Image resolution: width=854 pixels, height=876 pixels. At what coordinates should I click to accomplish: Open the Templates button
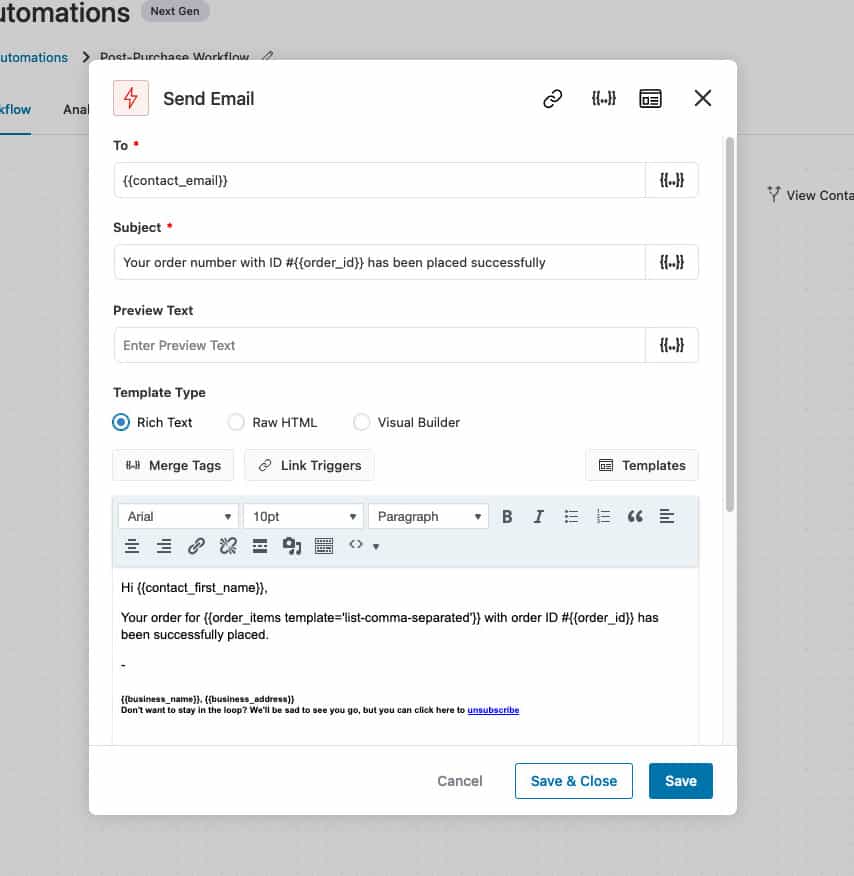[x=642, y=465]
